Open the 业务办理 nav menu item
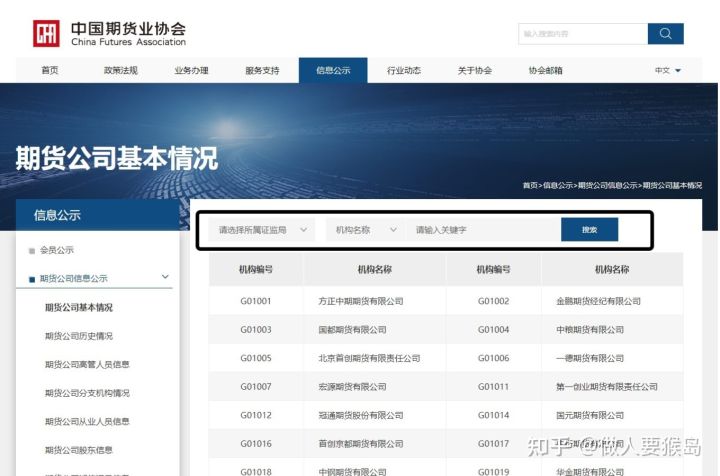This screenshot has width=720, height=476. click(x=191, y=70)
